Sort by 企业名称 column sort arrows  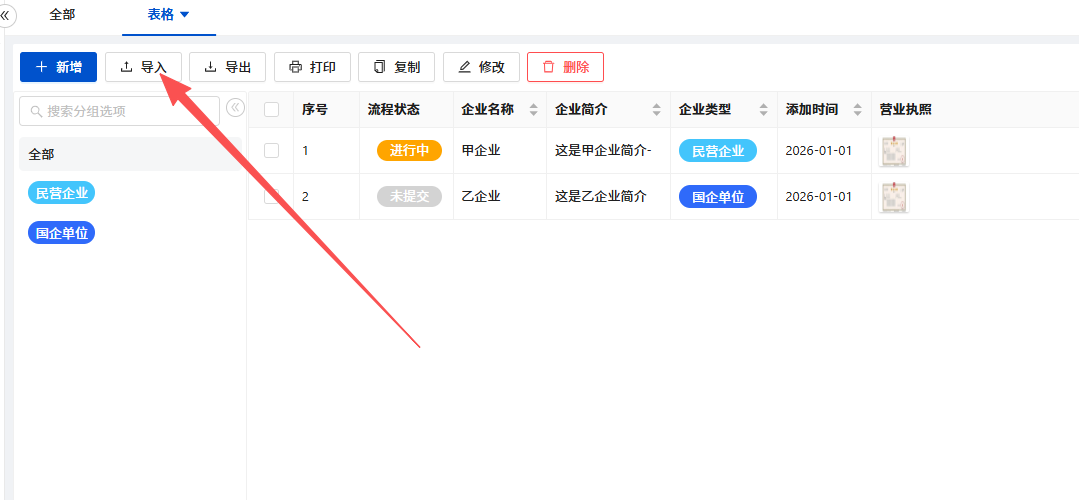tap(533, 109)
